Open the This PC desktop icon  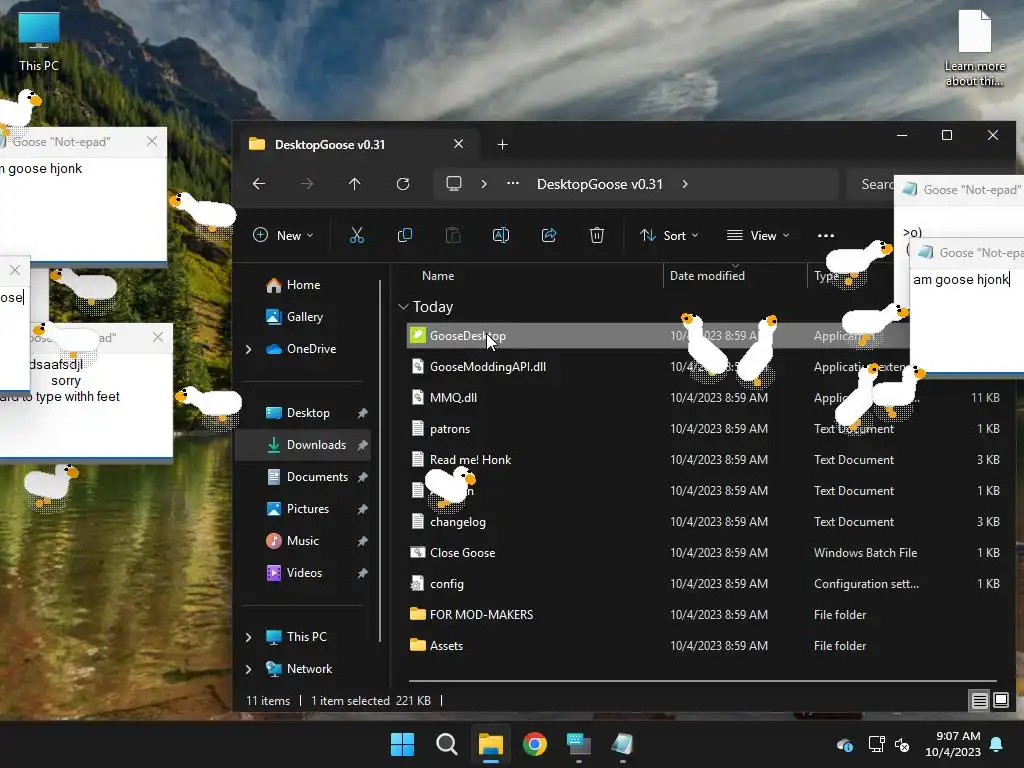pyautogui.click(x=39, y=41)
